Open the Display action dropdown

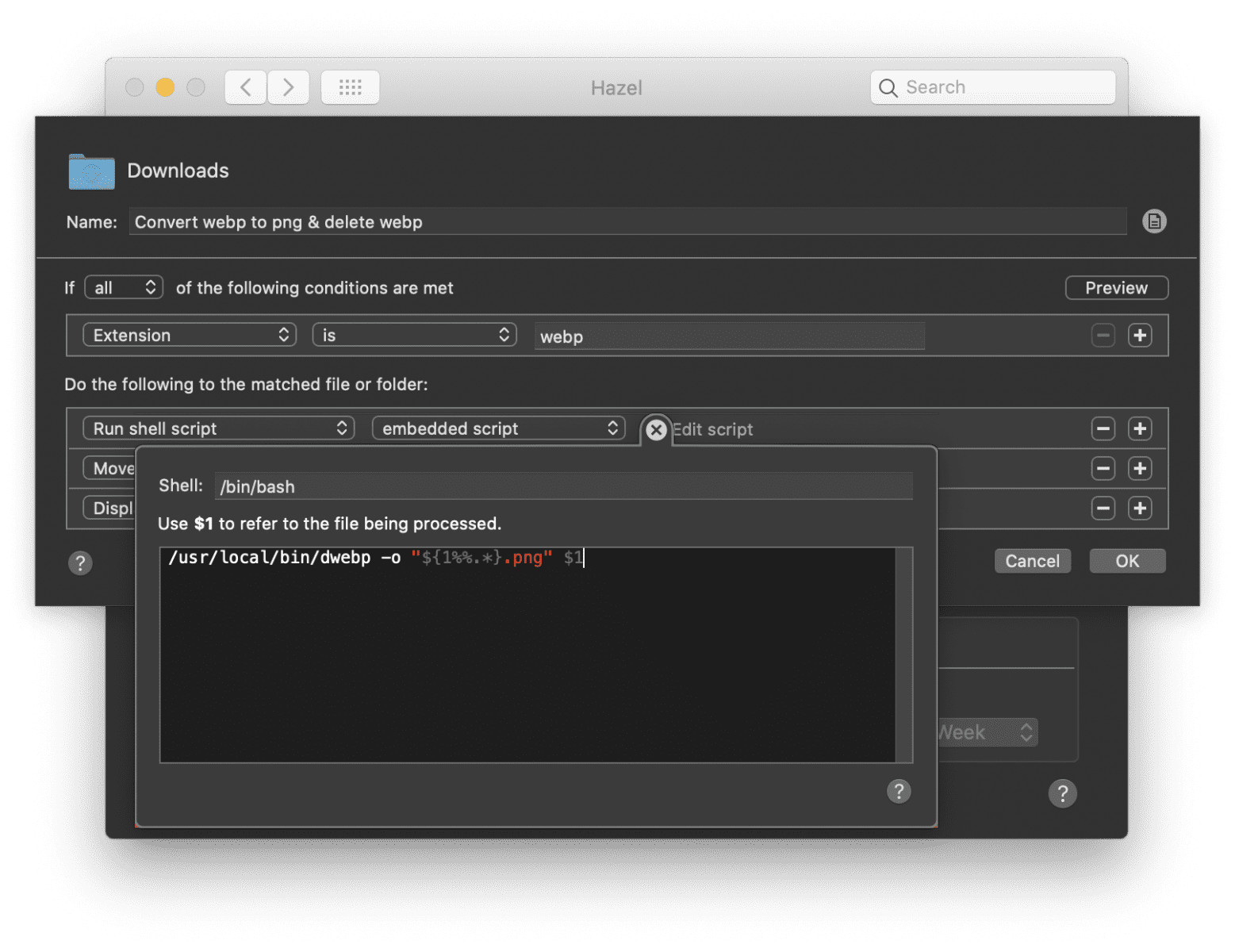pyautogui.click(x=109, y=508)
